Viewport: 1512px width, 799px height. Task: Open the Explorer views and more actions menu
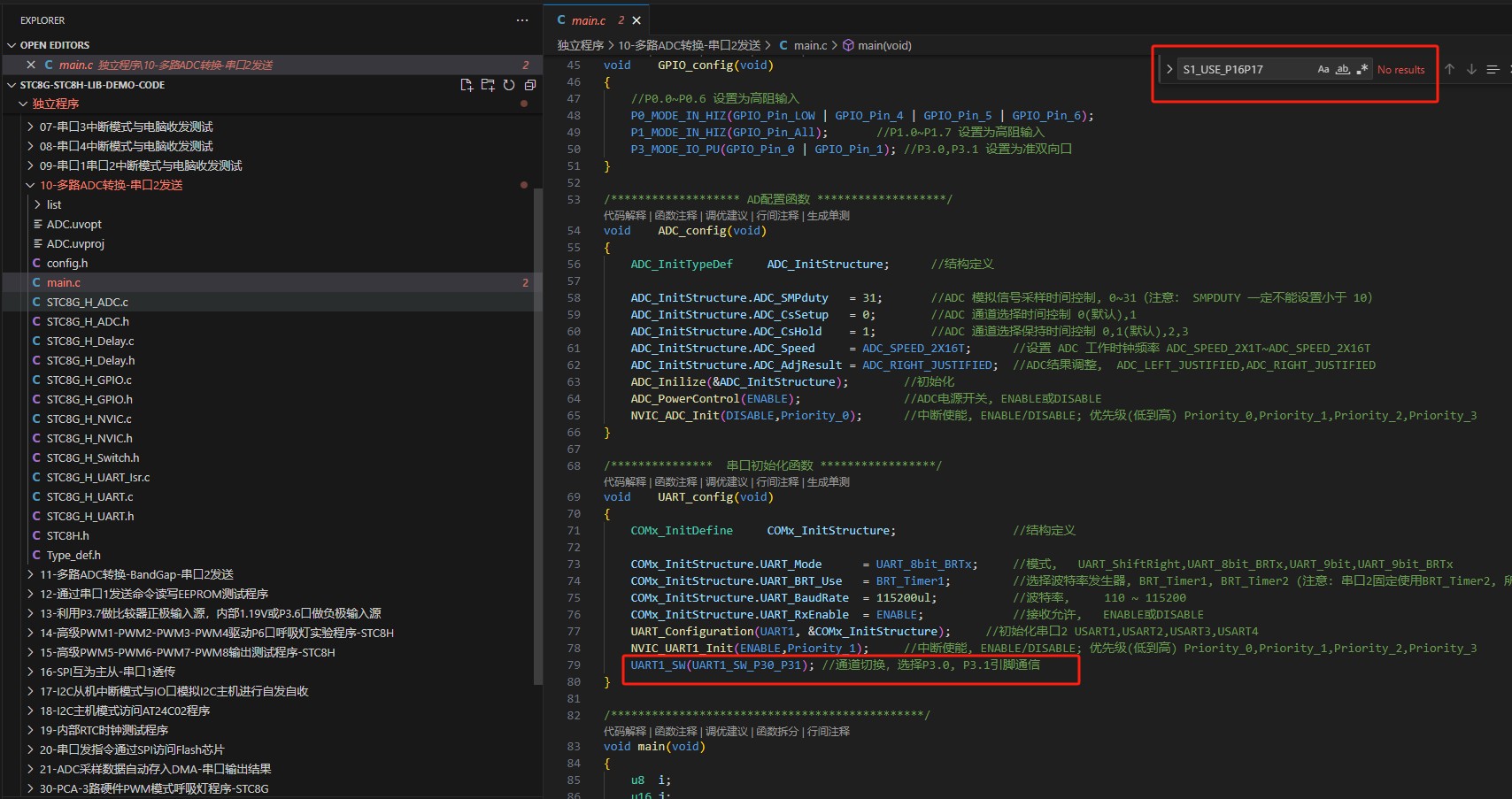click(x=522, y=19)
